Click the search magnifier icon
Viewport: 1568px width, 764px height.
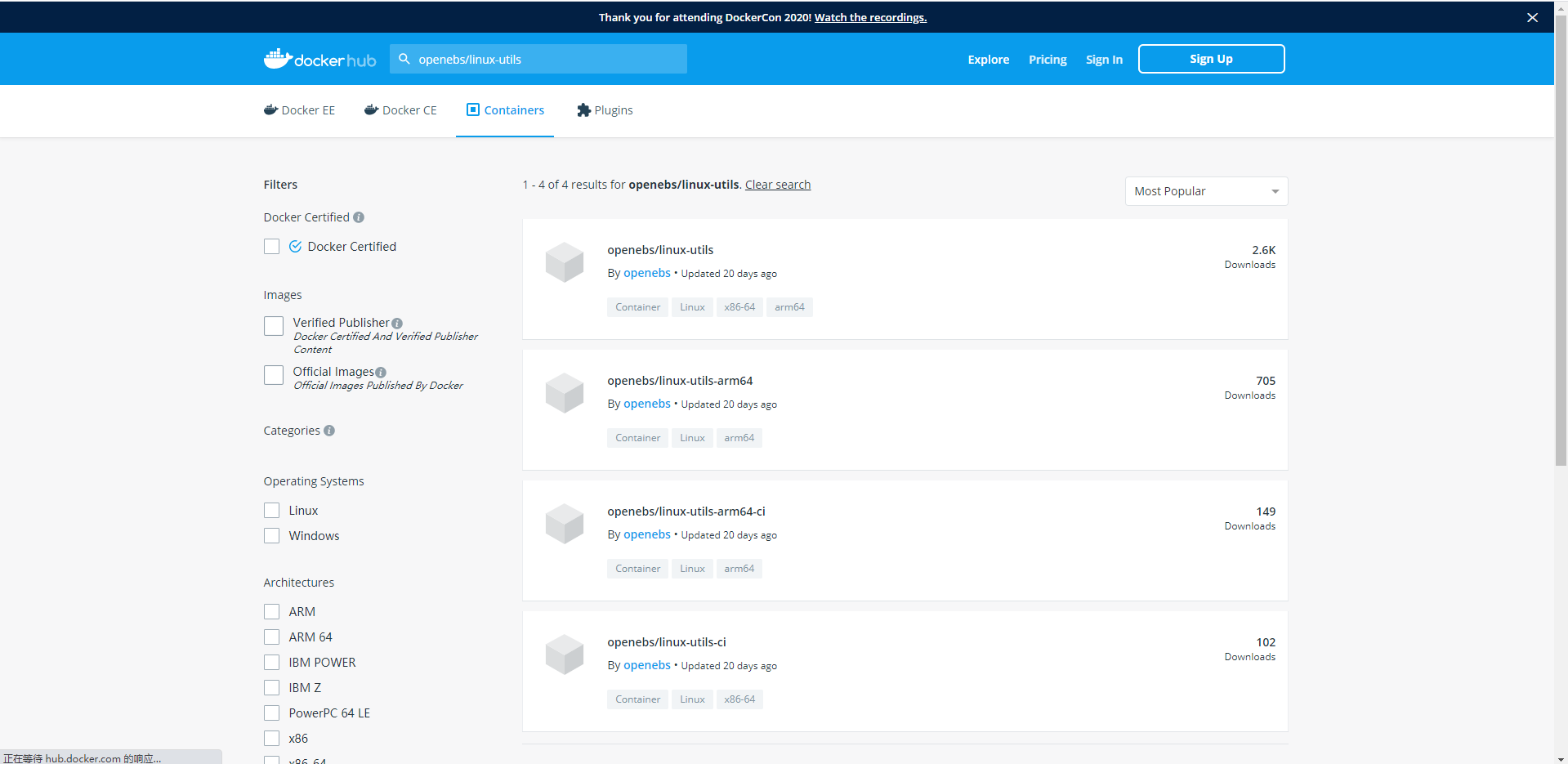click(404, 59)
